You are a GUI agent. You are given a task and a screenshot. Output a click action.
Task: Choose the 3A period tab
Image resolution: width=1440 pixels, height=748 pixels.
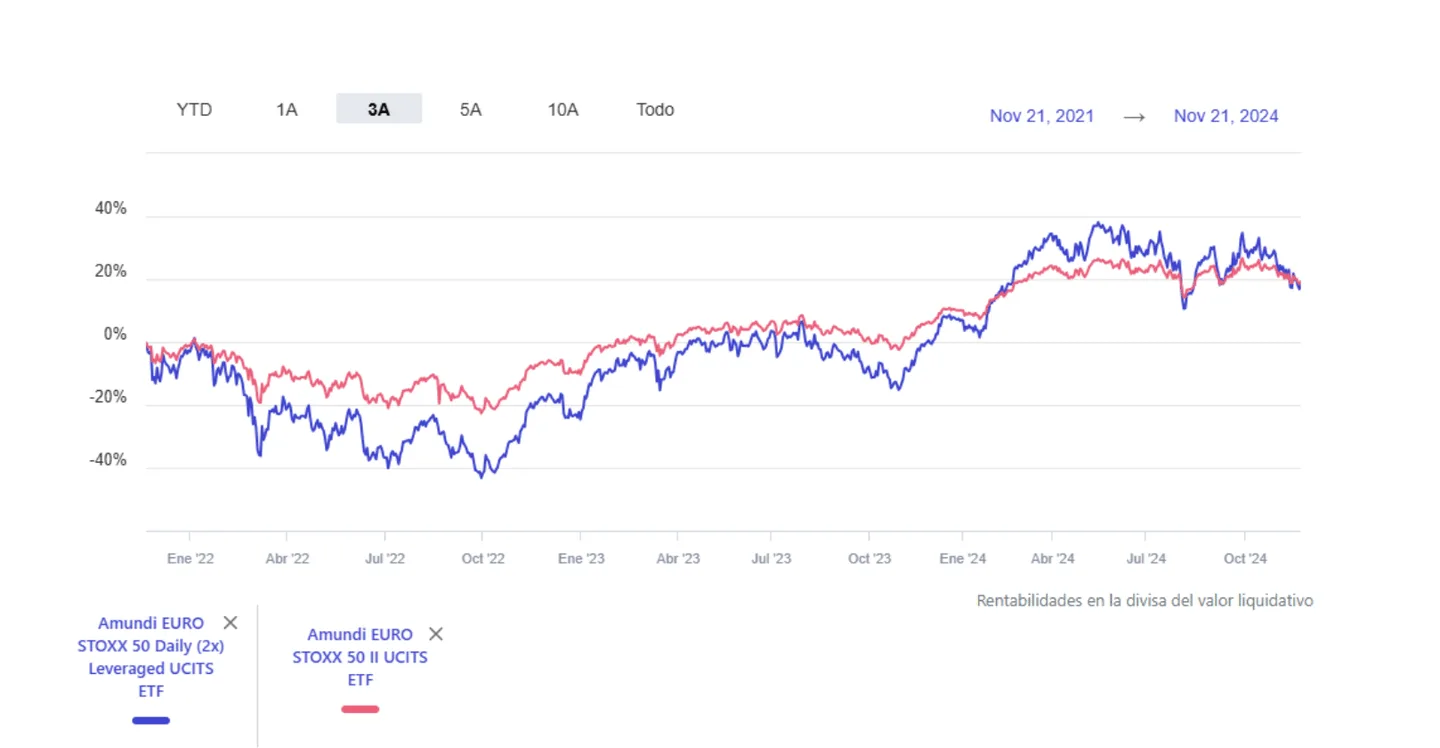pos(379,109)
